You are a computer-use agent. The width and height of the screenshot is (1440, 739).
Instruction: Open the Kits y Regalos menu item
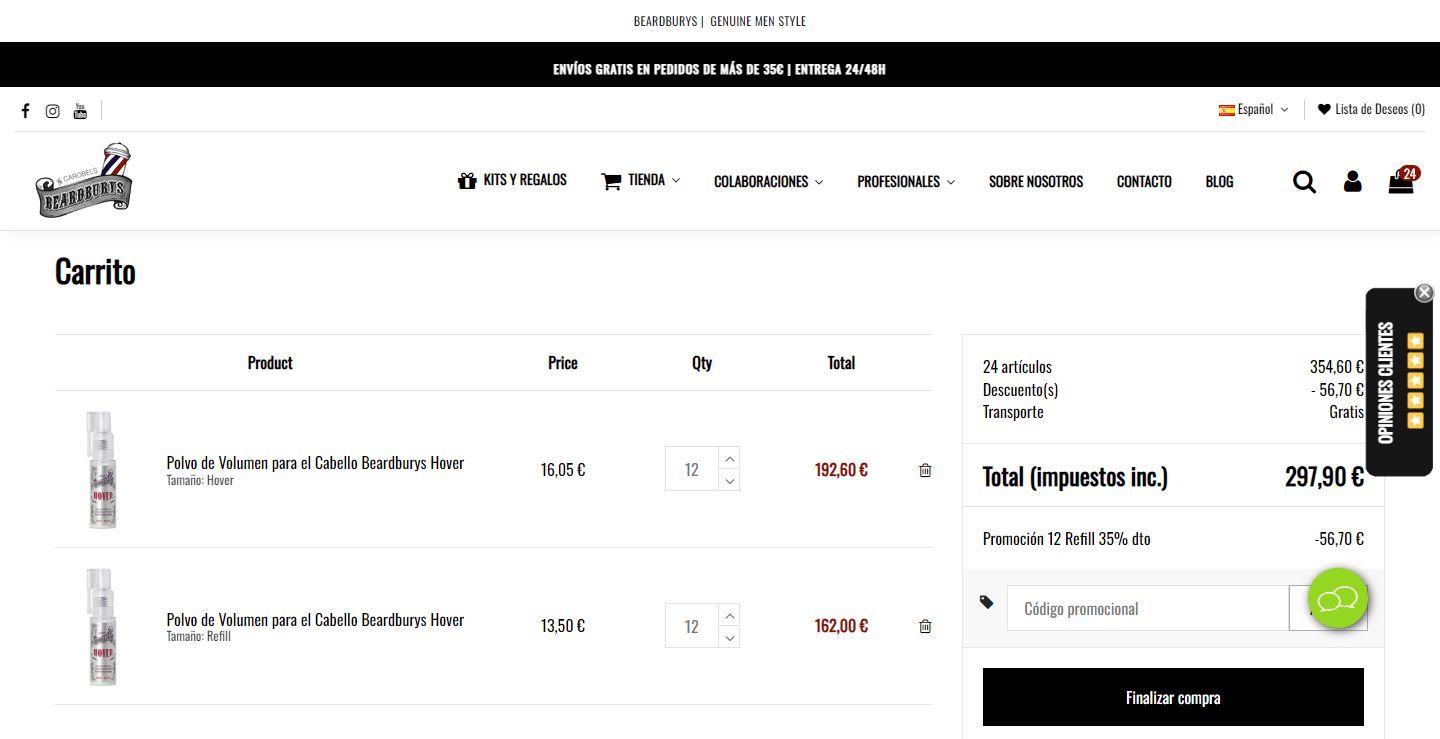(512, 181)
